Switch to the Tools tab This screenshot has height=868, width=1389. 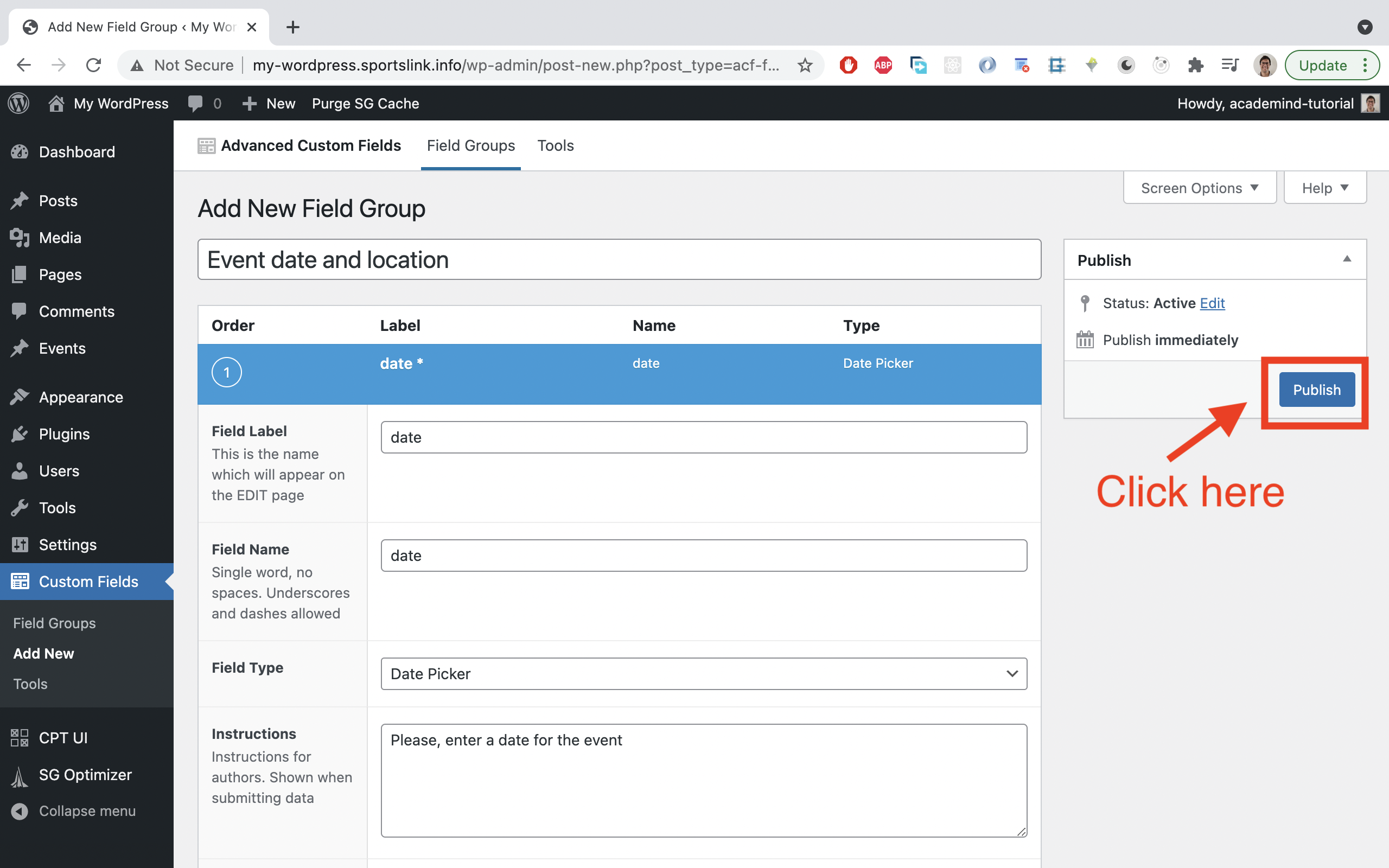[x=555, y=145]
